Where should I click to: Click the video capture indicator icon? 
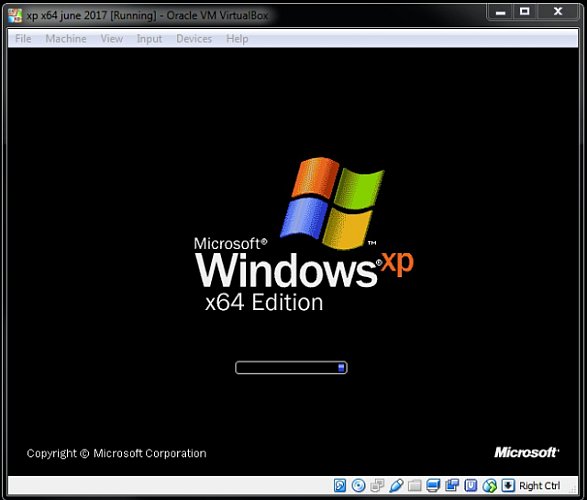click(452, 485)
